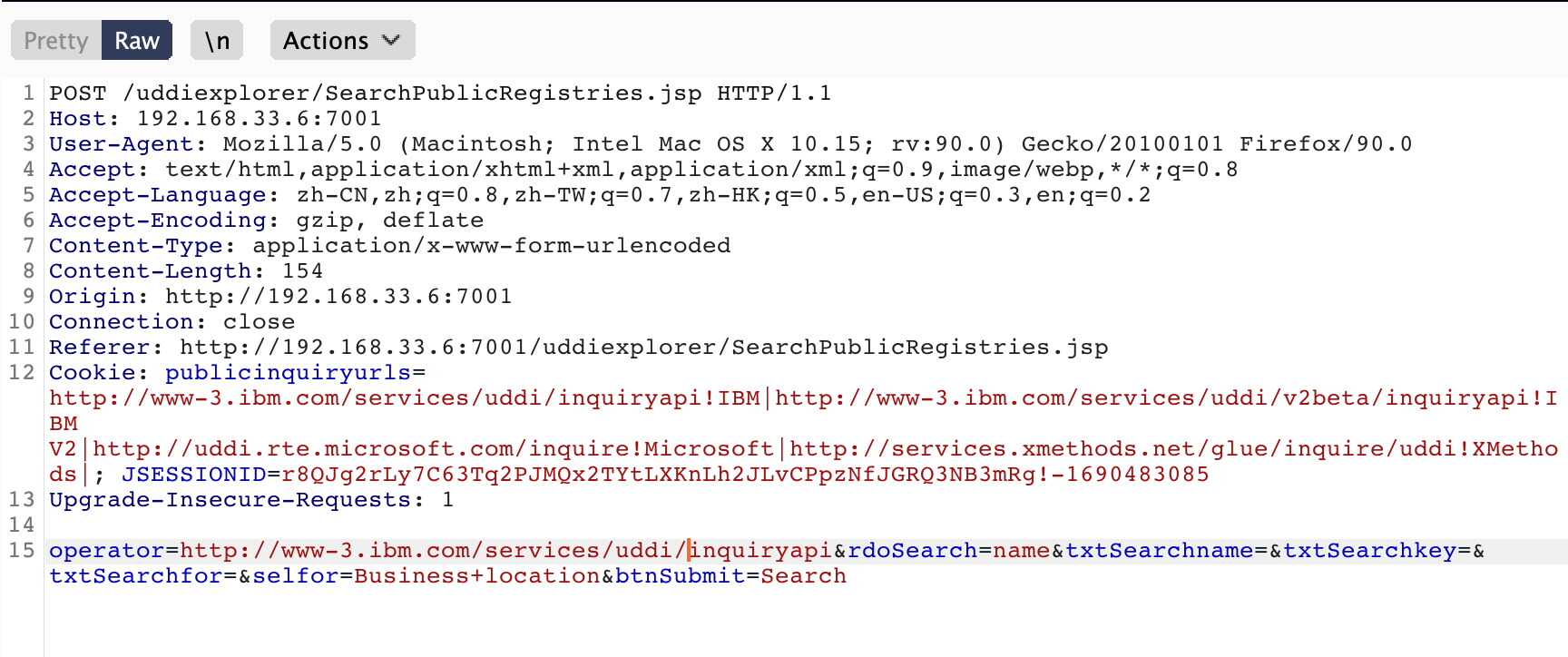The height and width of the screenshot is (657, 1568).
Task: Click the publicinquiryurls cookie name
Action: pos(288,373)
